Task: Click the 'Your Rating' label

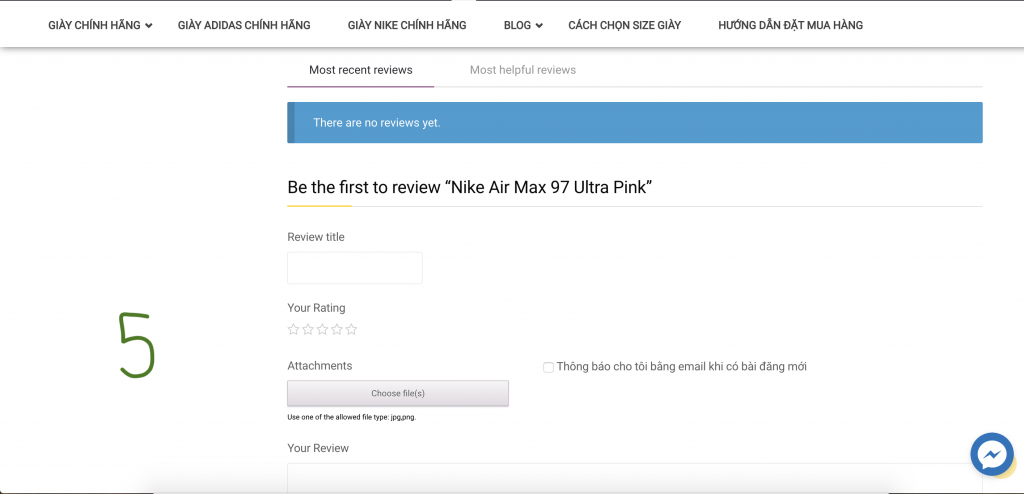Action: pos(316,308)
